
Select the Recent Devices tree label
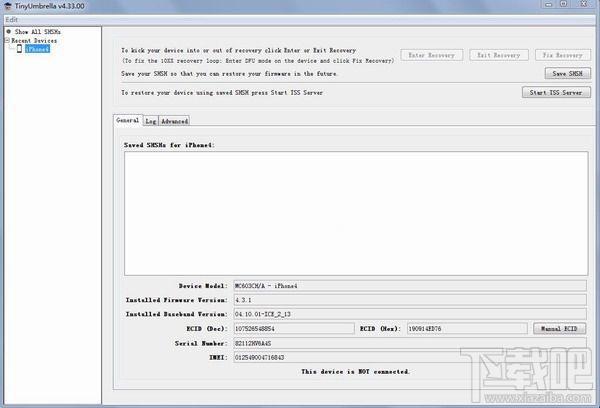click(34, 40)
